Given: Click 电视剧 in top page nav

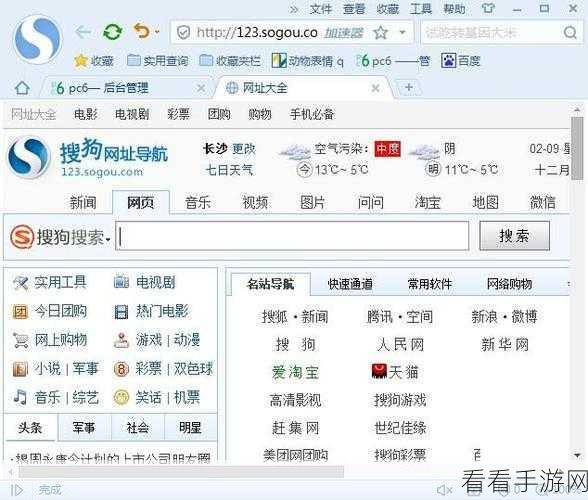Looking at the screenshot, I should pos(132,114).
